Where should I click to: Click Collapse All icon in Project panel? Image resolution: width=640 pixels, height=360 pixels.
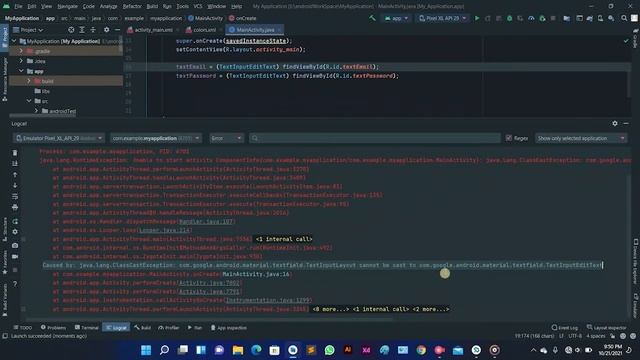93,30
